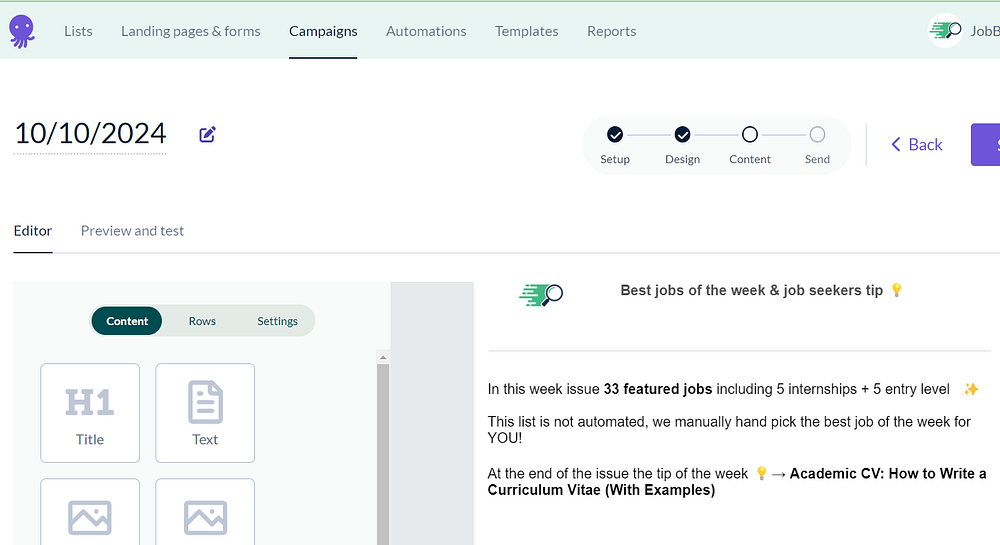Click the JobBoard account avatar icon

coord(945,31)
